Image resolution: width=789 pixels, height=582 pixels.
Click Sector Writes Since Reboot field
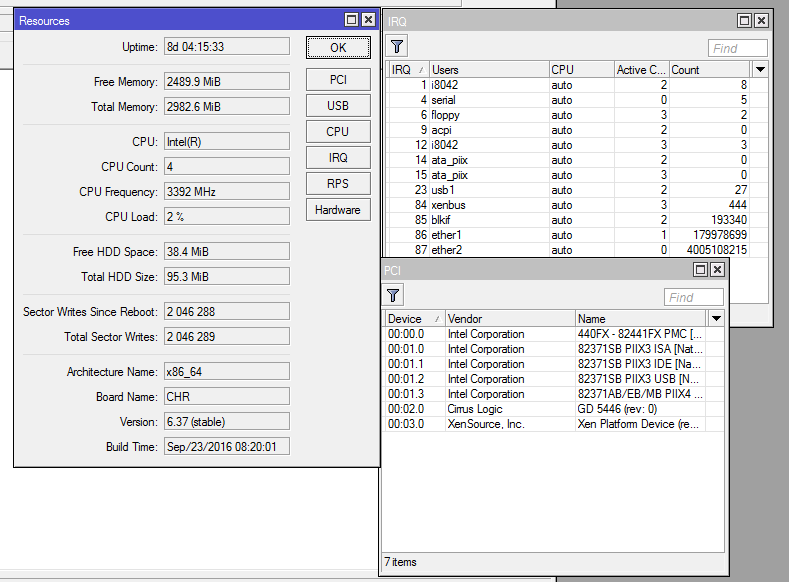click(x=227, y=312)
